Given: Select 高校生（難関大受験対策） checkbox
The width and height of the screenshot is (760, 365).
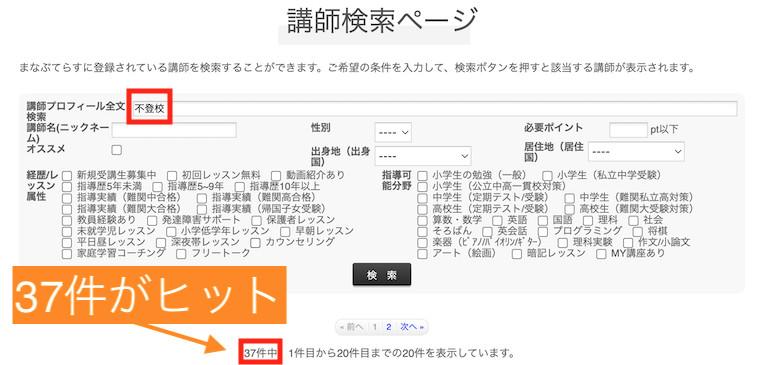Looking at the screenshot, I should pos(570,209).
